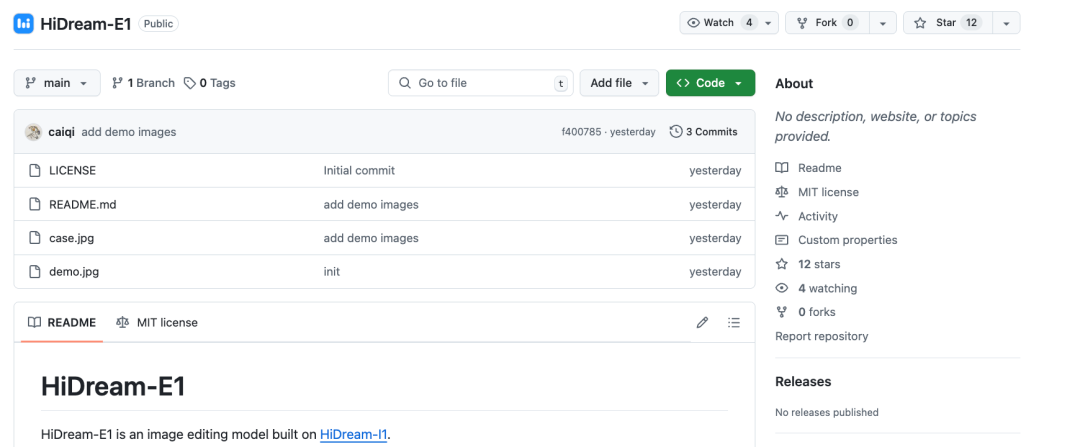Click the fork icon beside 0 forks
Viewport: 1080px width, 447px height.
(782, 312)
